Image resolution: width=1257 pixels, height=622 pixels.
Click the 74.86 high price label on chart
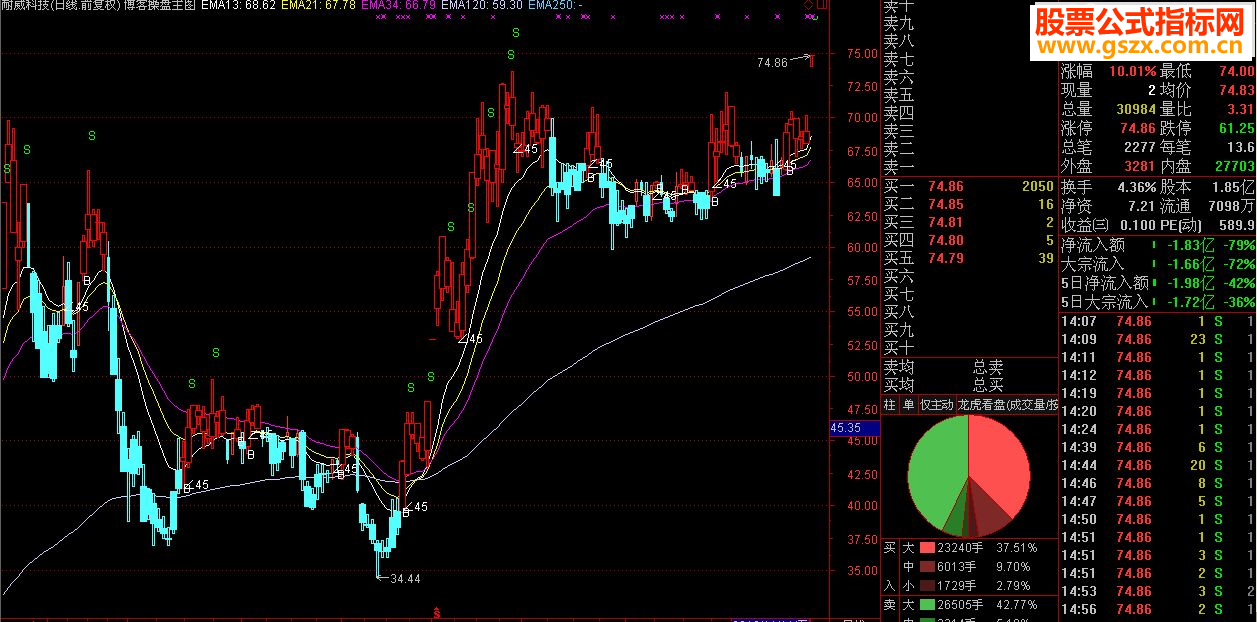tap(772, 62)
